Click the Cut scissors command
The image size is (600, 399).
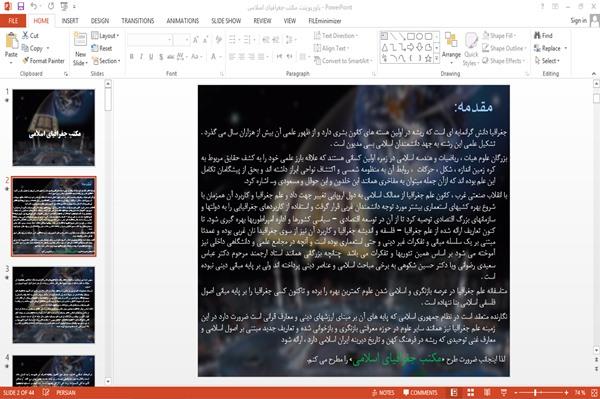point(30,36)
